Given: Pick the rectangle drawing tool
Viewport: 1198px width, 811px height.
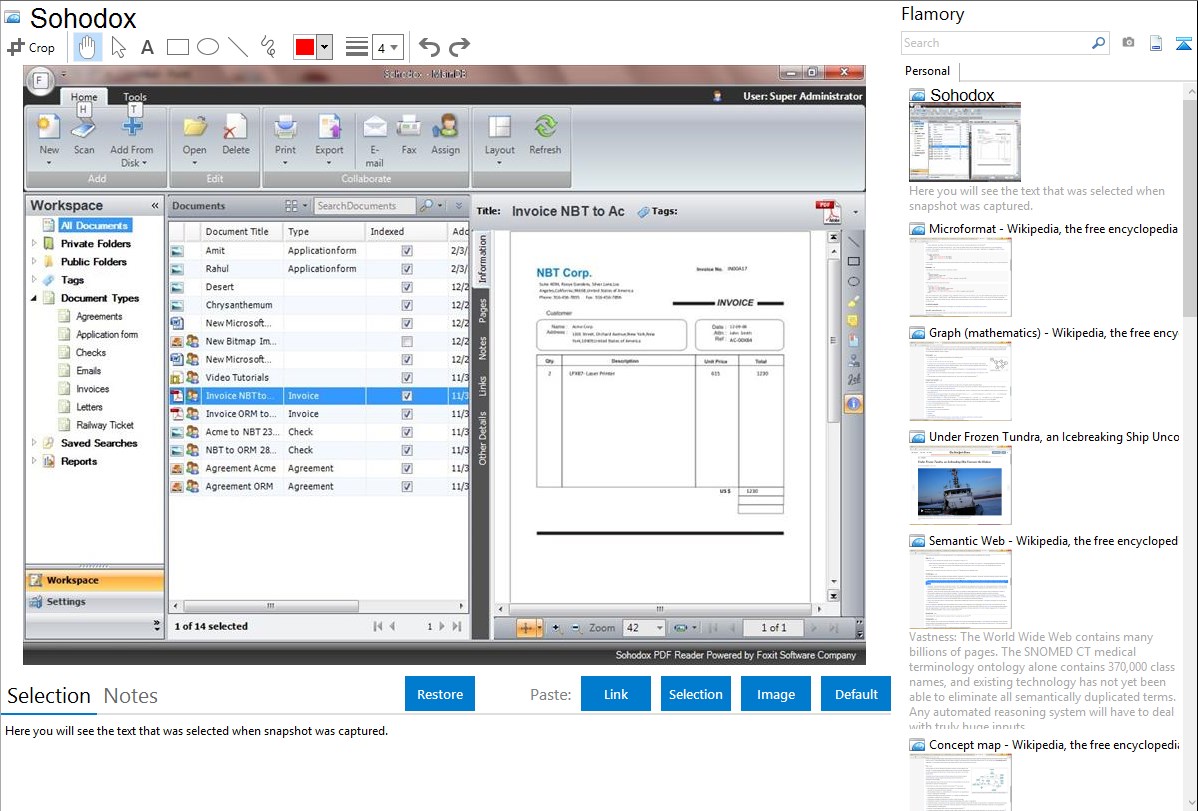Looking at the screenshot, I should 177,47.
